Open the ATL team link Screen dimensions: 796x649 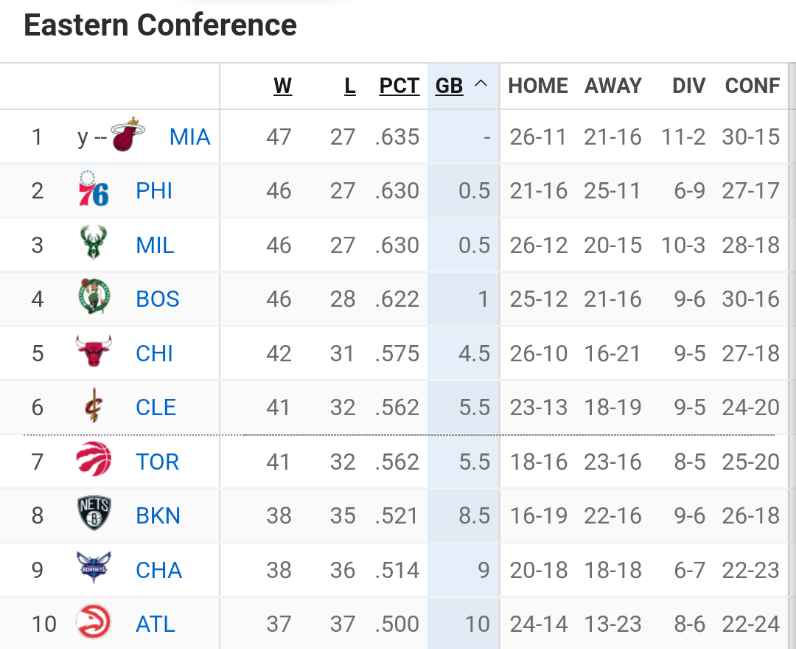pyautogui.click(x=155, y=624)
